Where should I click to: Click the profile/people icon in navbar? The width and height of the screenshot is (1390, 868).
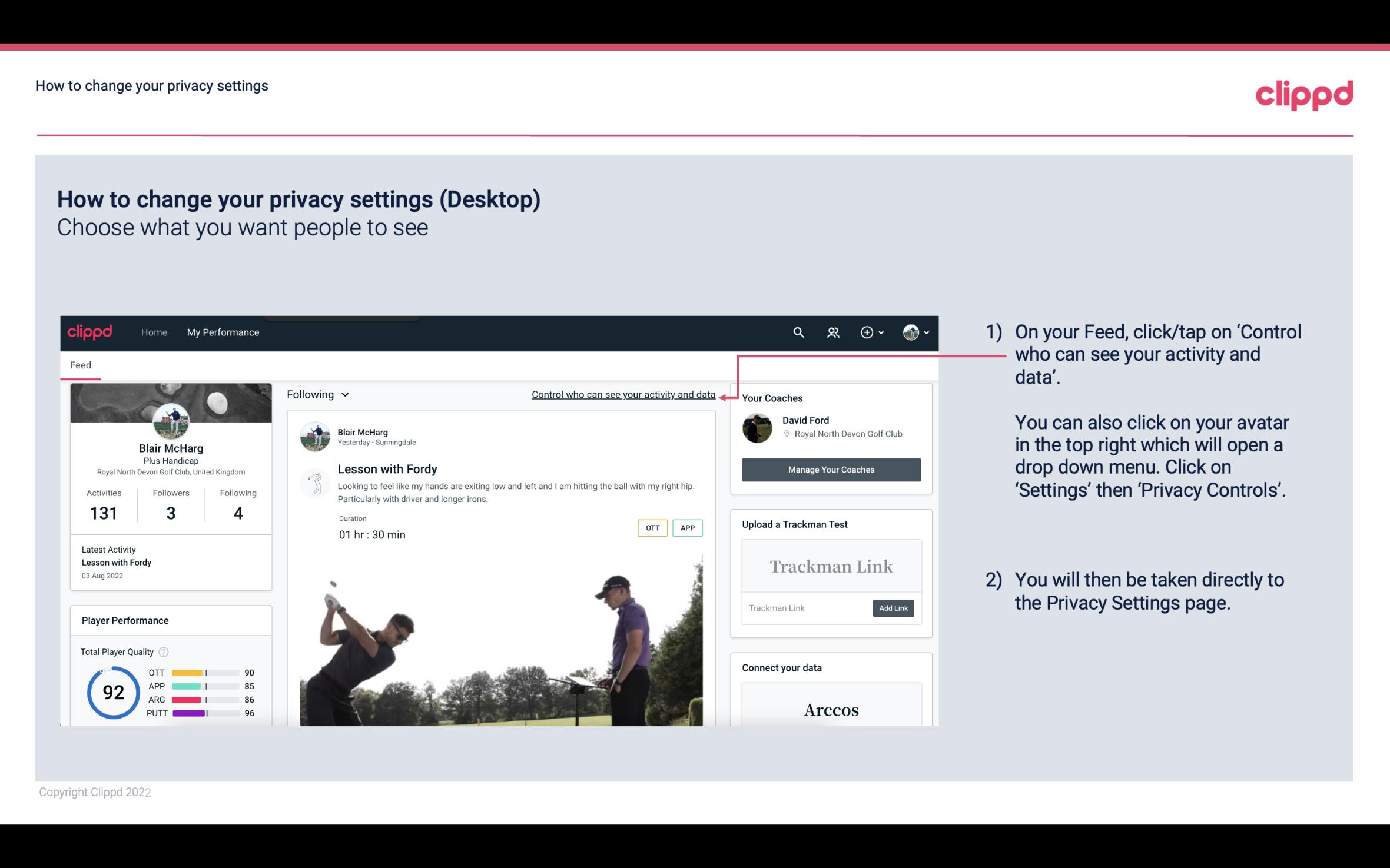[x=832, y=332]
